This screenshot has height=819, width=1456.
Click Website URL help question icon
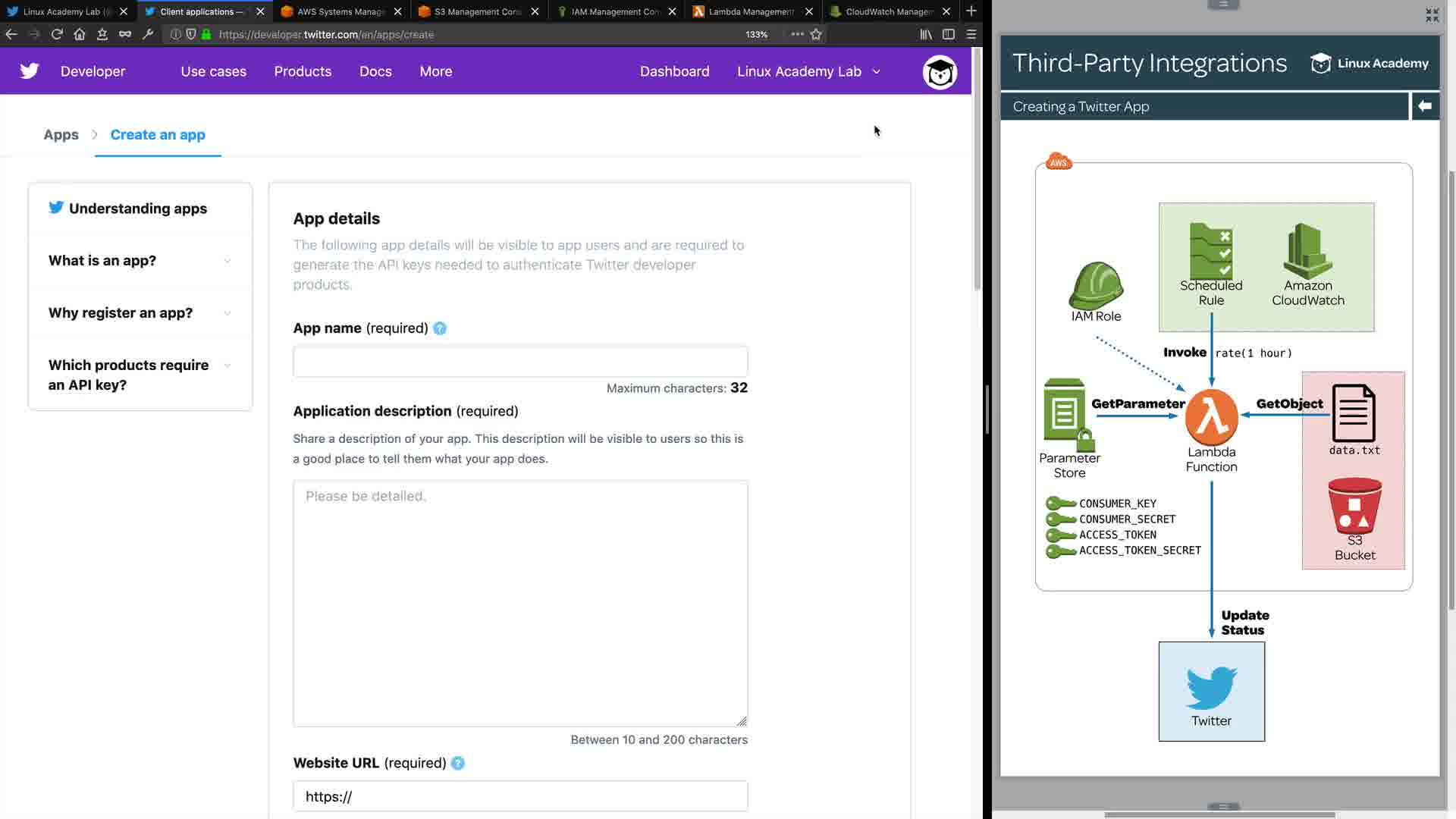[458, 764]
